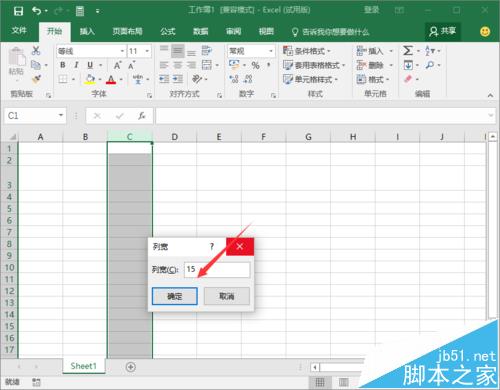Switch to the Review tab
Viewport: 500px width, 390px height.
(233, 31)
